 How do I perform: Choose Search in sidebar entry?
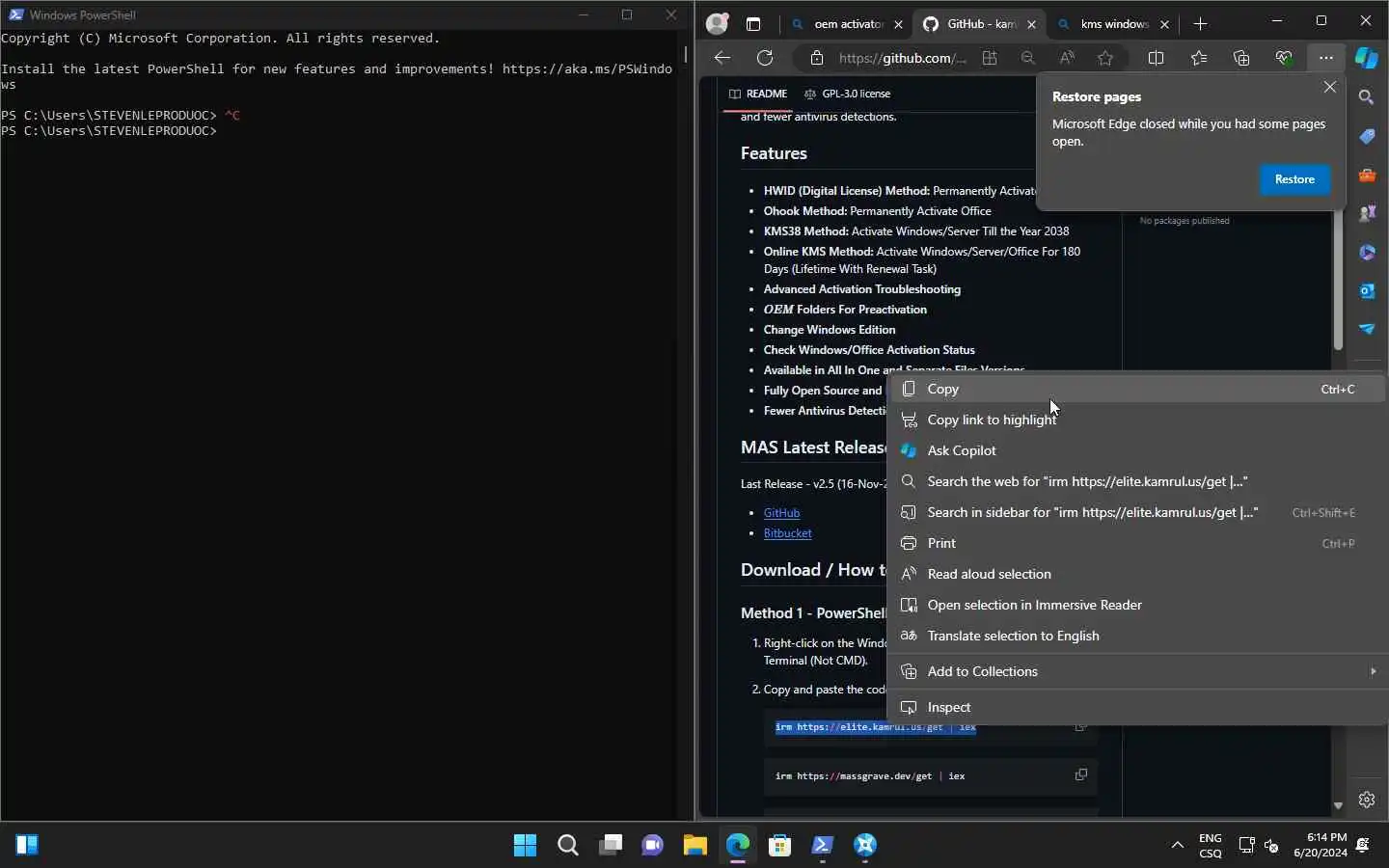1136,512
